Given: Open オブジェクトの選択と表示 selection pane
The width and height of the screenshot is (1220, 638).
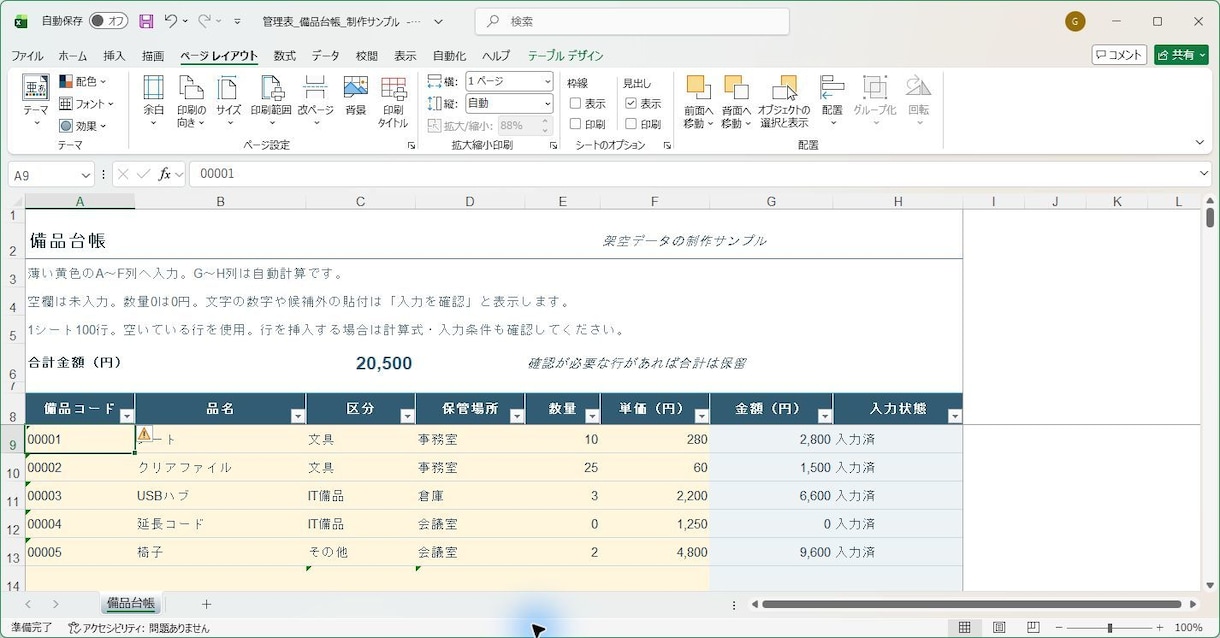Looking at the screenshot, I should [x=784, y=101].
